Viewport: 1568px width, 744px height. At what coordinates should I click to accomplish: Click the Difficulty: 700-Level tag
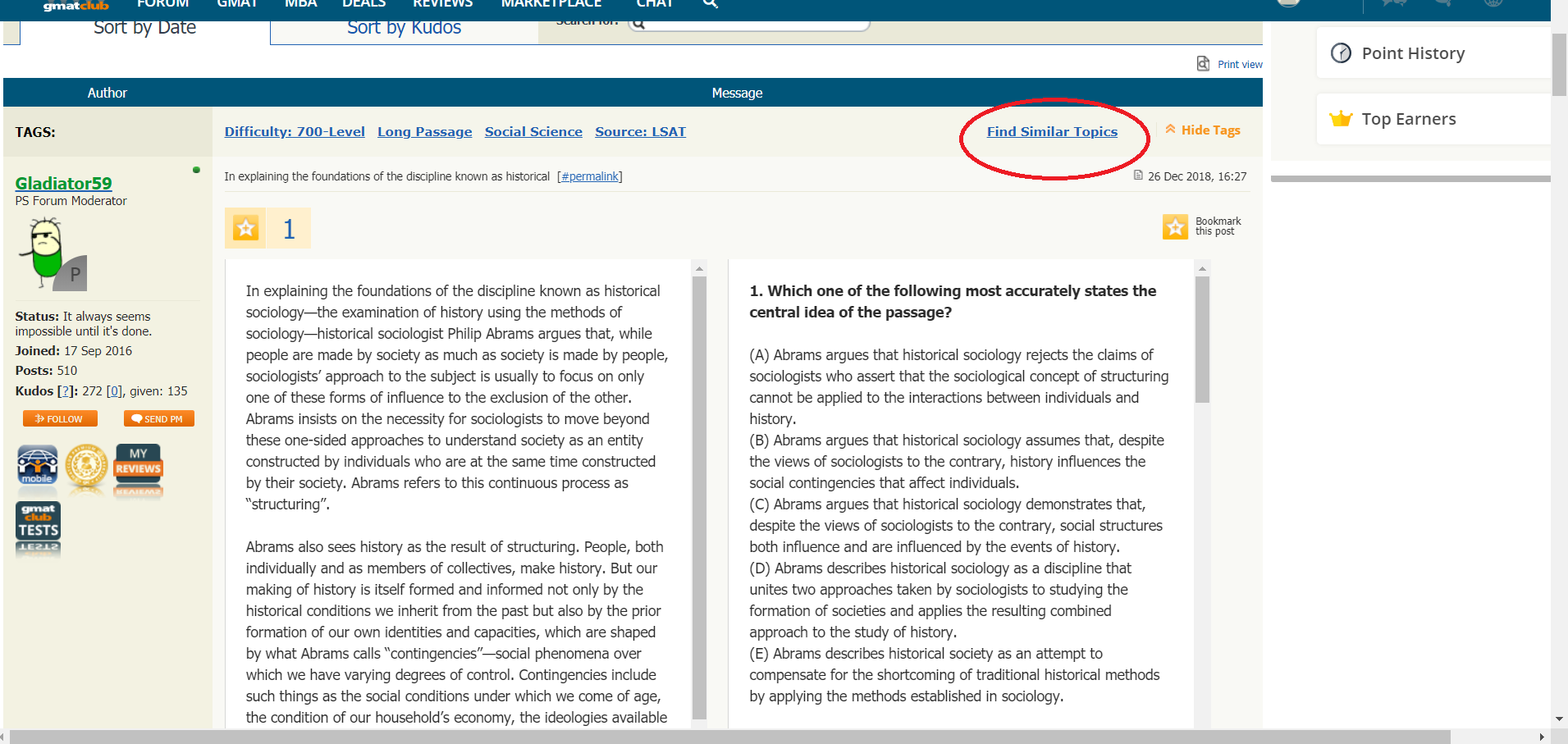point(295,131)
